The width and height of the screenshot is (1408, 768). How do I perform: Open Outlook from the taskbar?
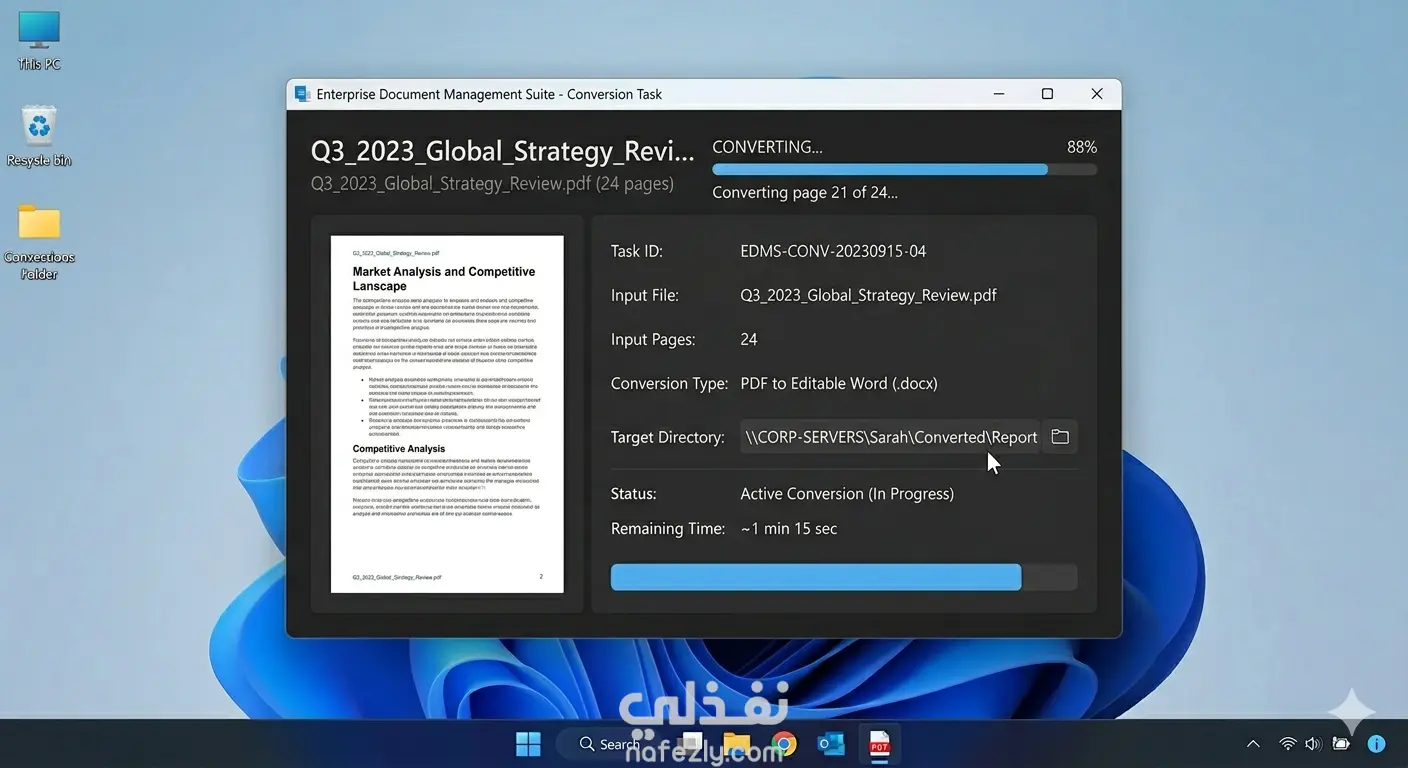tap(831, 744)
